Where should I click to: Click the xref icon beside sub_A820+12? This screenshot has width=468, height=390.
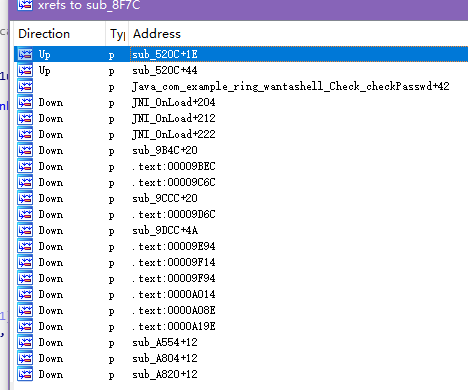click(25, 374)
